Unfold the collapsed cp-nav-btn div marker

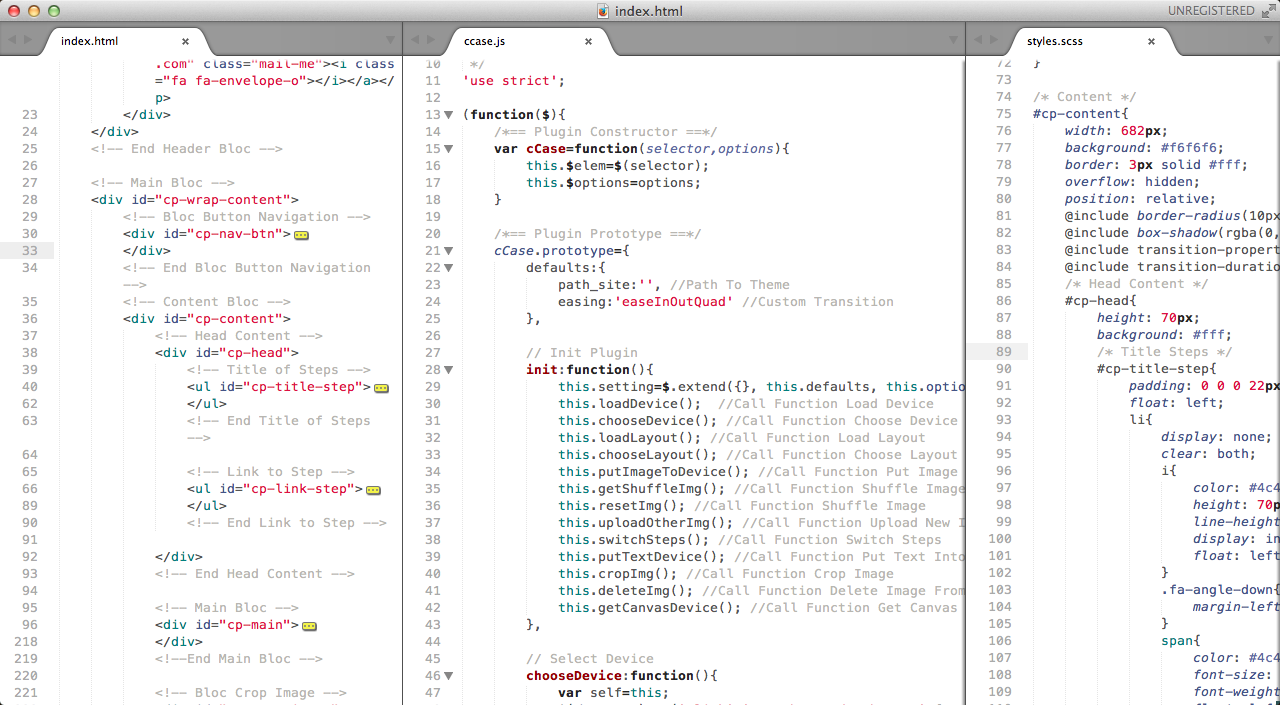tap(301, 235)
